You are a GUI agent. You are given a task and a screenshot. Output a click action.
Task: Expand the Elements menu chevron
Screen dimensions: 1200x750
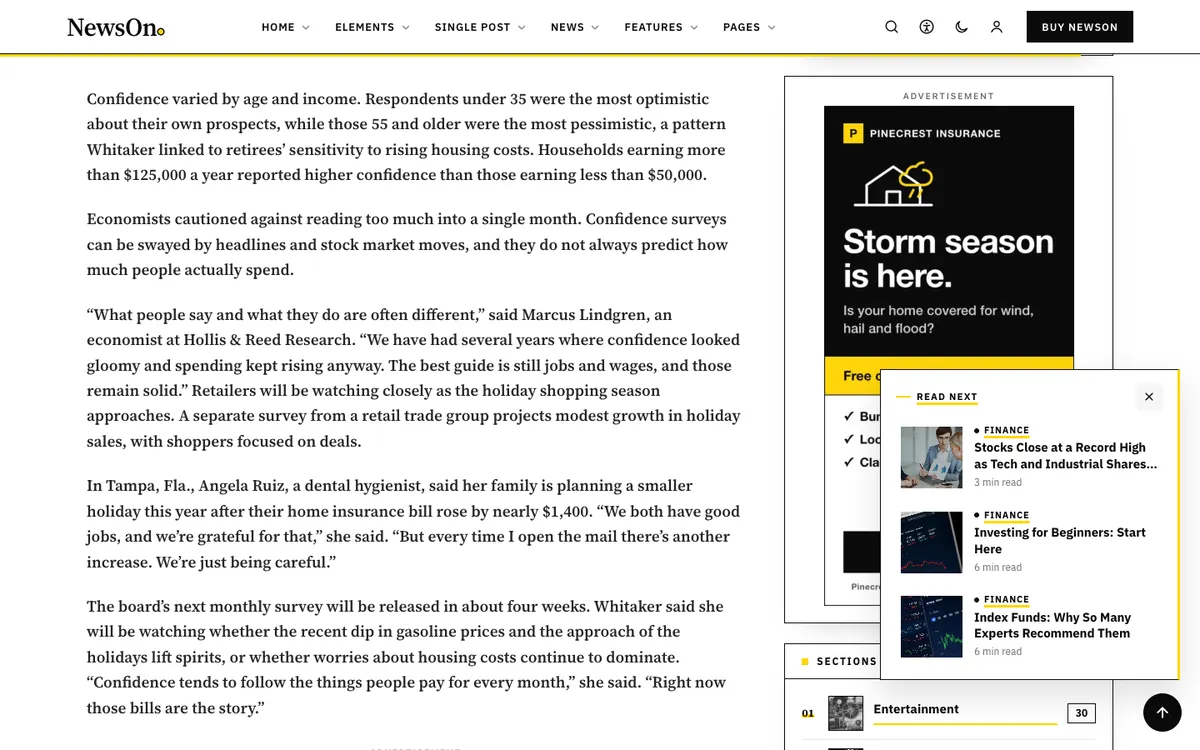point(405,28)
